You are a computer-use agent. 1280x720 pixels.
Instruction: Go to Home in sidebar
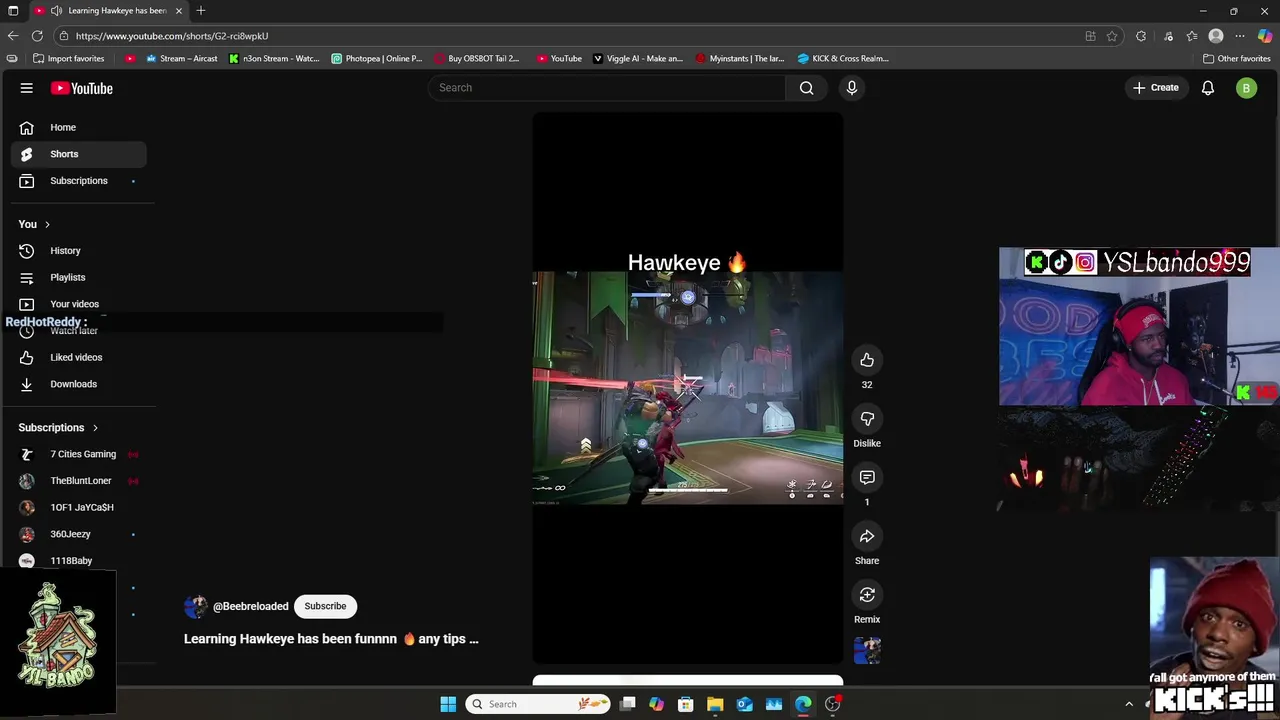pyautogui.click(x=78, y=127)
